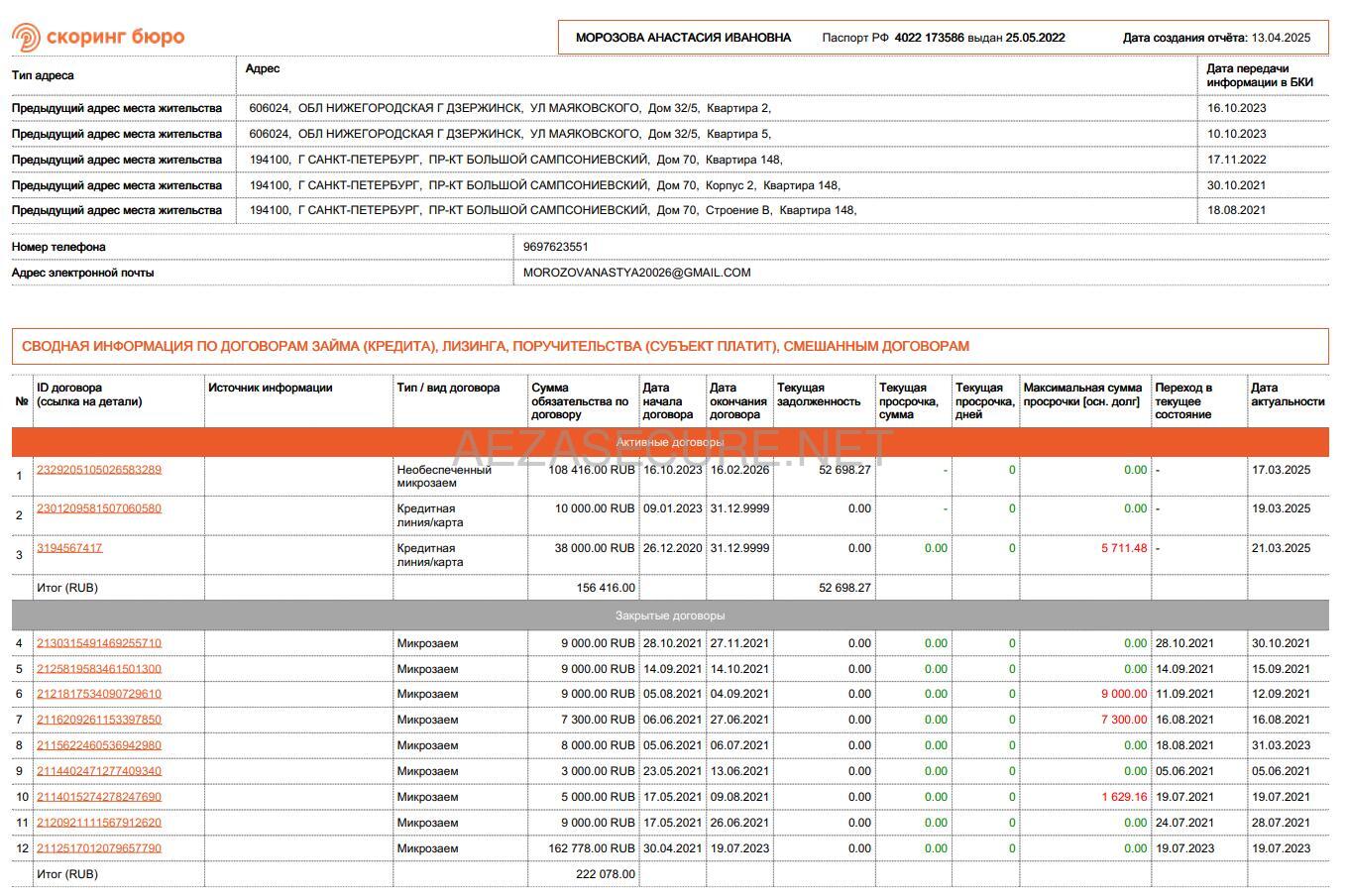Select phone number 9697623551

(x=555, y=247)
